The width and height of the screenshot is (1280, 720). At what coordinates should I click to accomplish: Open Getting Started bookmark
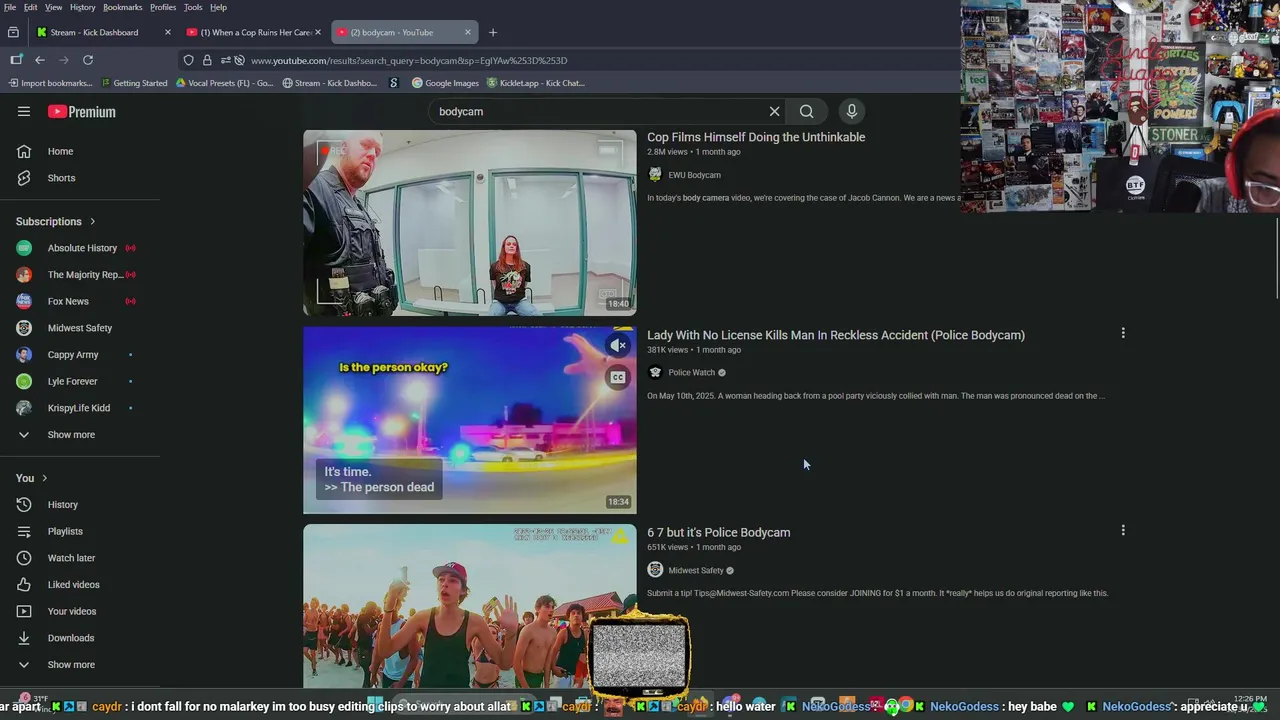pyautogui.click(x=133, y=83)
